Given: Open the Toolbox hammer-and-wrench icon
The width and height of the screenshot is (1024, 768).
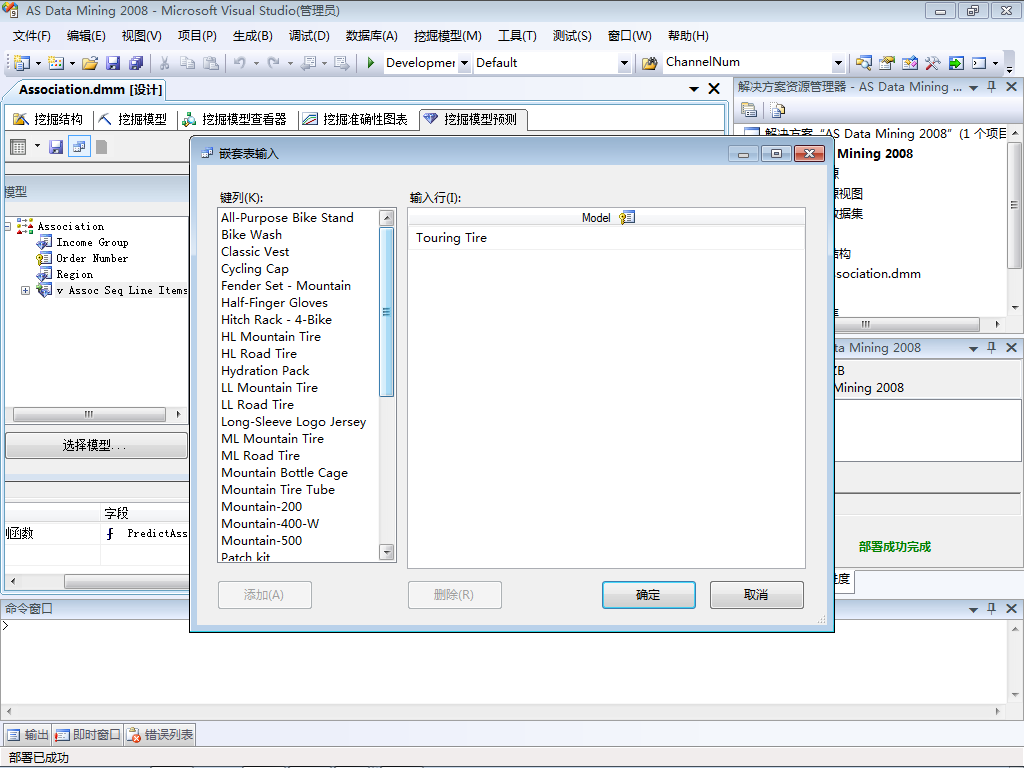Looking at the screenshot, I should pyautogui.click(x=932, y=63).
